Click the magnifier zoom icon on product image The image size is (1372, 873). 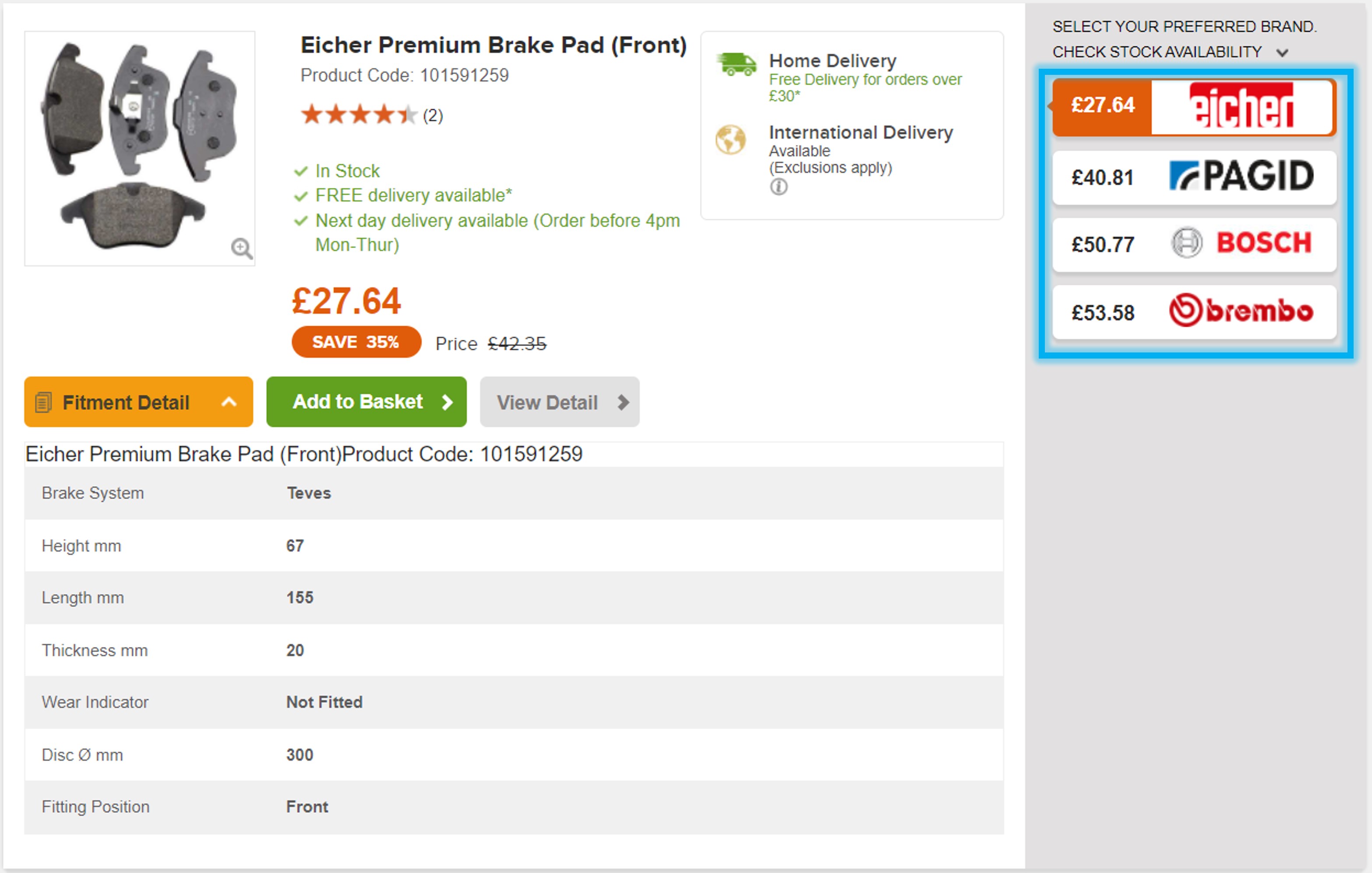[241, 248]
